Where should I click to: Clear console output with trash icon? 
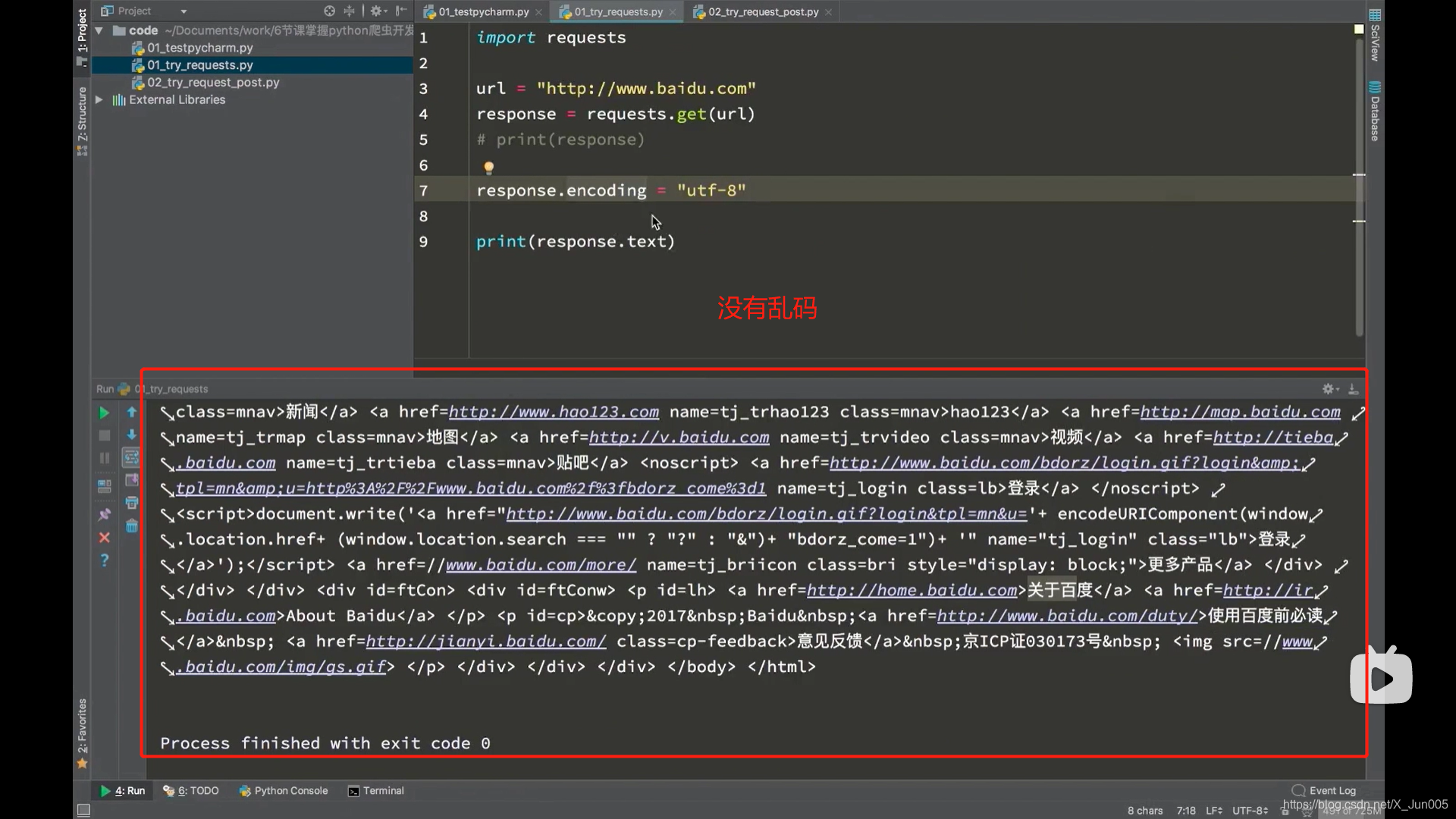coord(131,526)
